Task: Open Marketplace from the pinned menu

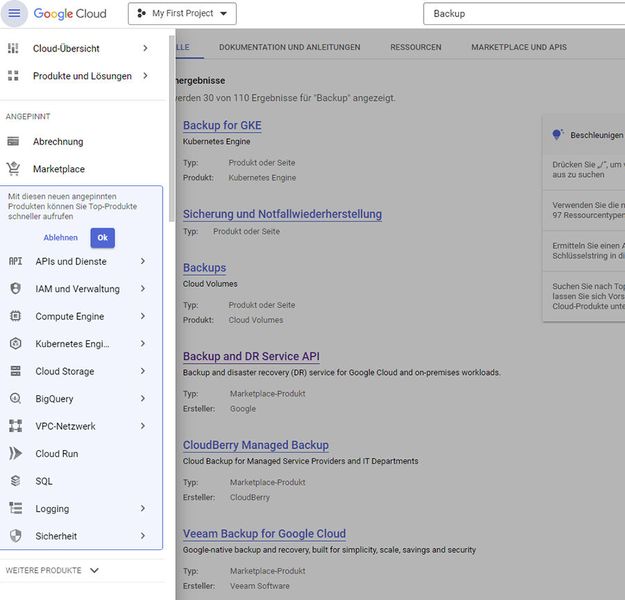Action: 59,169
